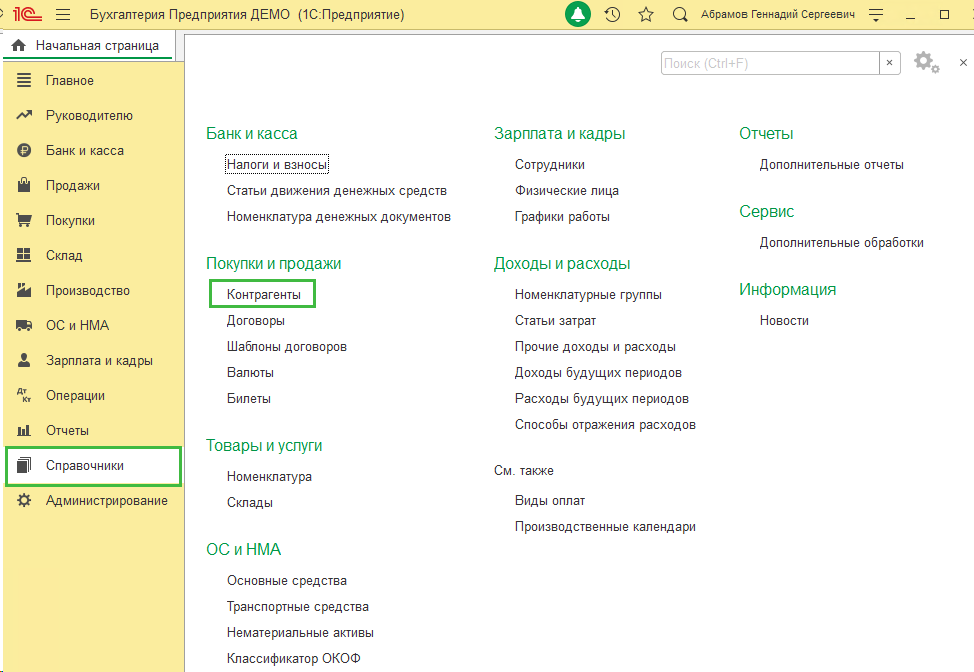Open navigation settings gear icon
Screen dimensions: 974x672
(926, 63)
